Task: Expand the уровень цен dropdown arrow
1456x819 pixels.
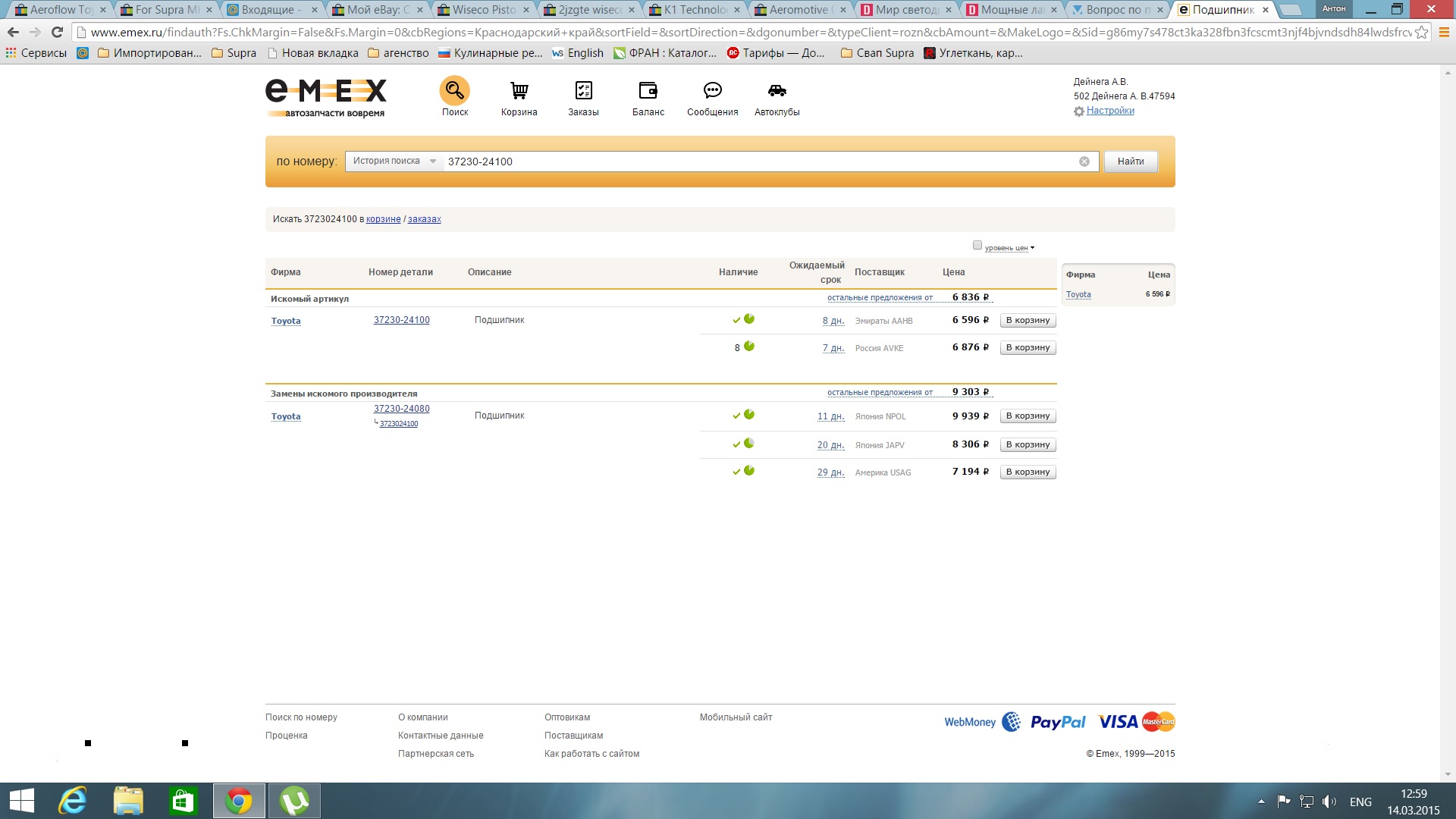Action: coord(1033,248)
